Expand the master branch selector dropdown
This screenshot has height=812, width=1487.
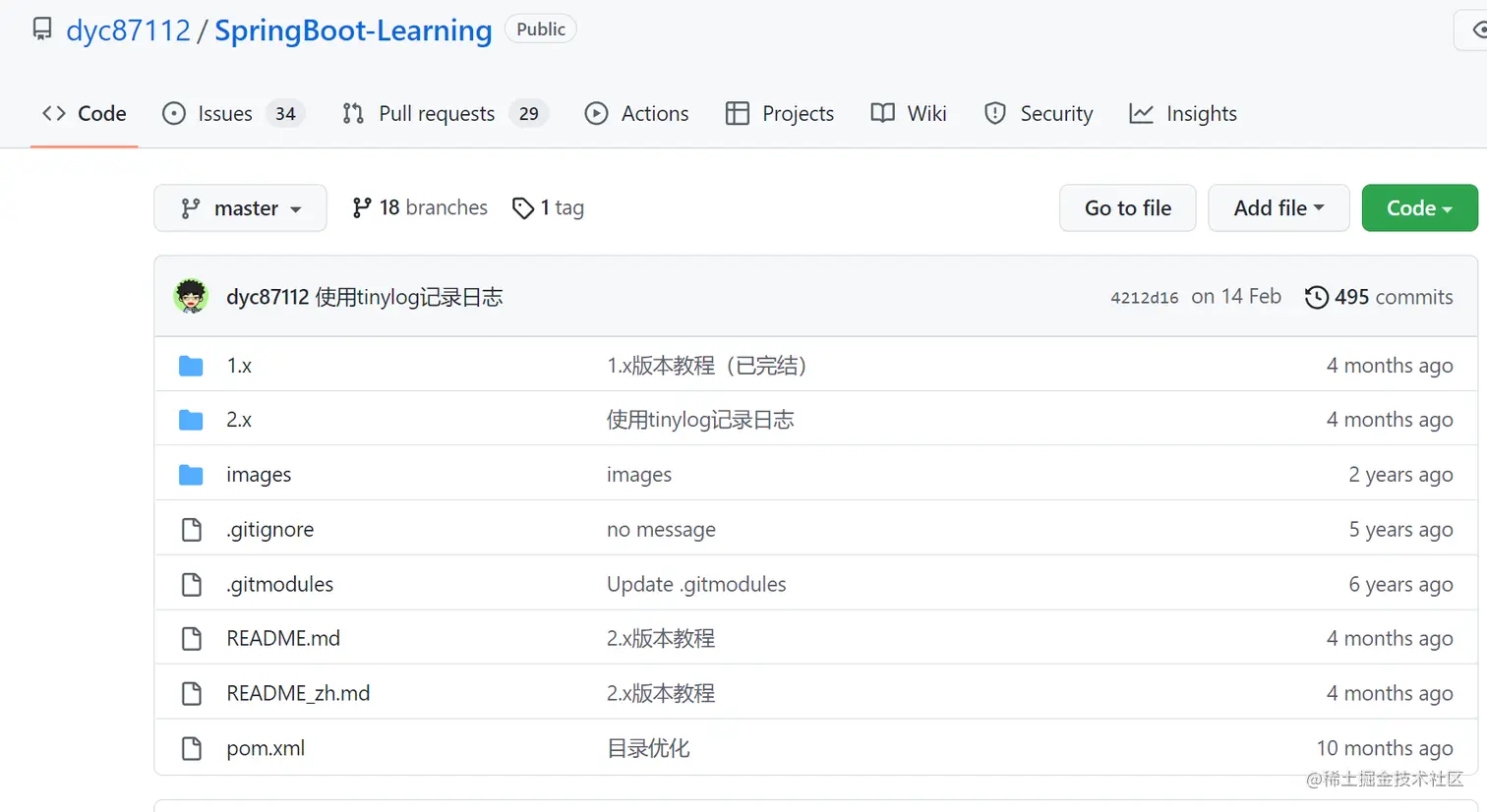tap(240, 208)
